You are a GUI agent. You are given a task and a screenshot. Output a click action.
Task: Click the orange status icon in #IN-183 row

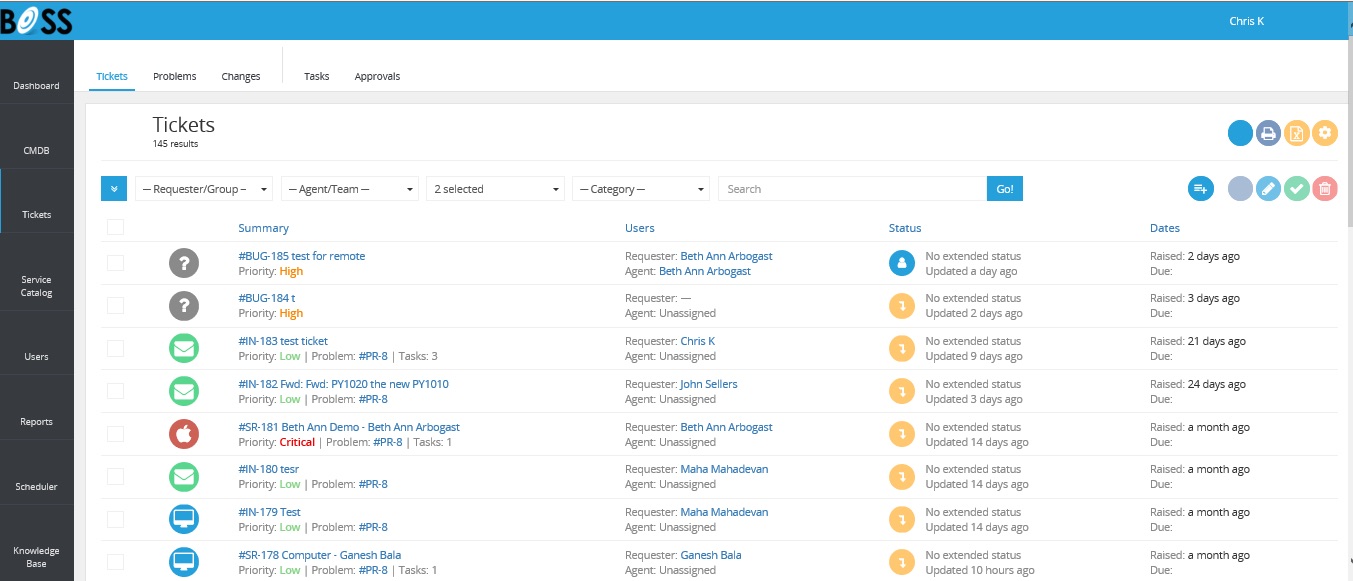tap(903, 348)
